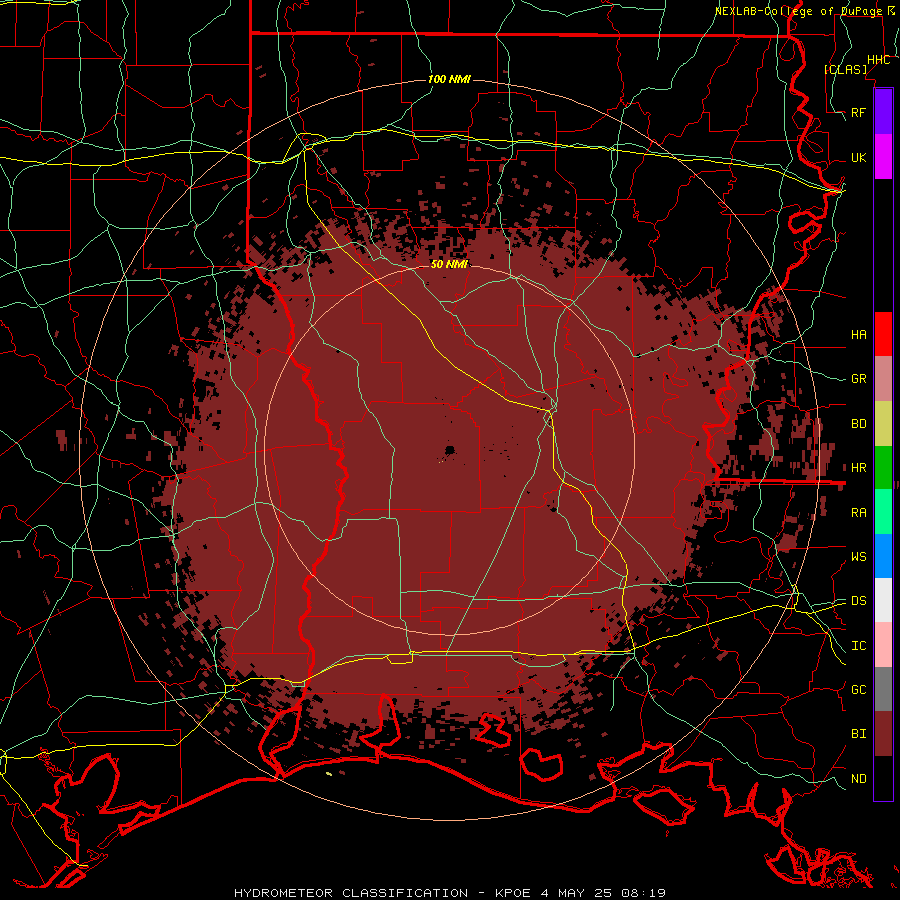
Task: Click the HR legend label
Action: coord(859,468)
